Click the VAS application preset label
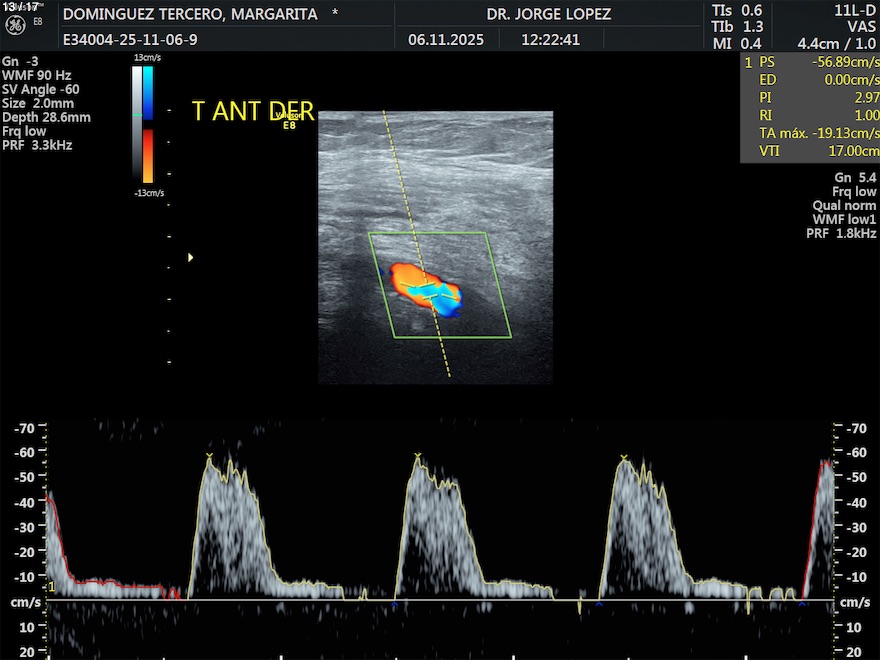This screenshot has width=880, height=660. [x=861, y=26]
